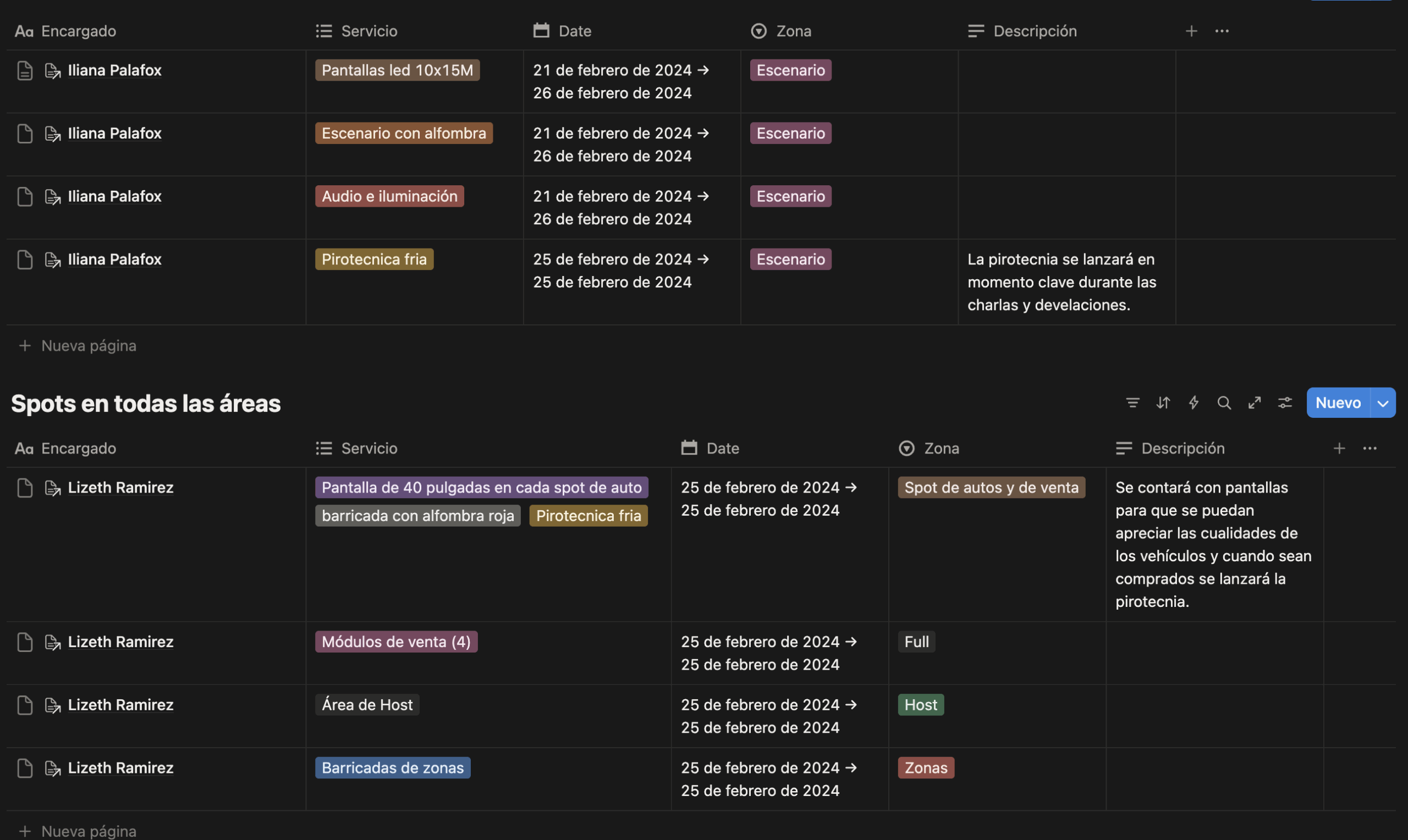This screenshot has width=1408, height=840.
Task: Open the three-dot menu in lower table header
Action: click(1369, 448)
